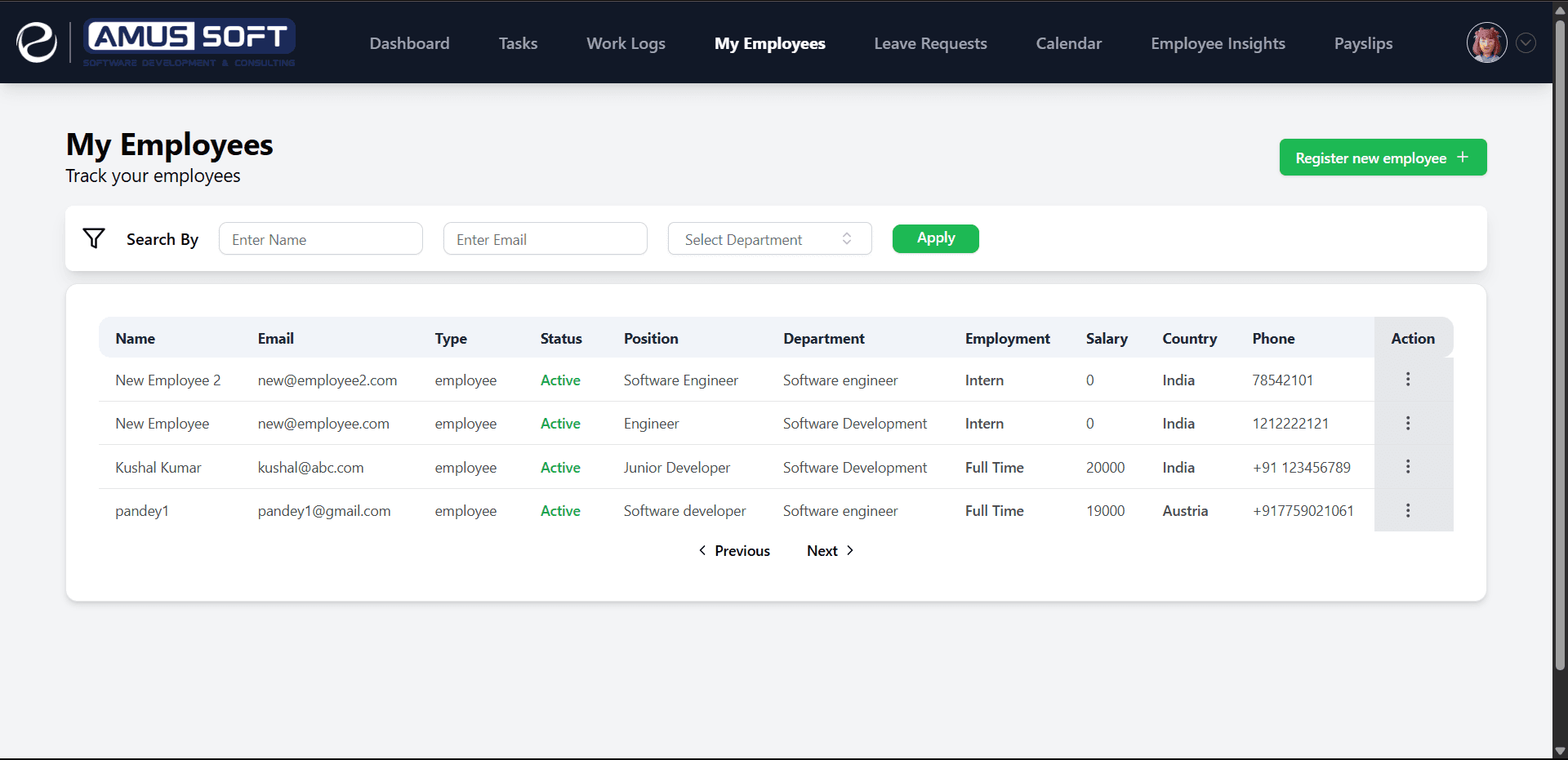The image size is (1568, 760).
Task: Click the name New Employee 2
Action: click(167, 380)
